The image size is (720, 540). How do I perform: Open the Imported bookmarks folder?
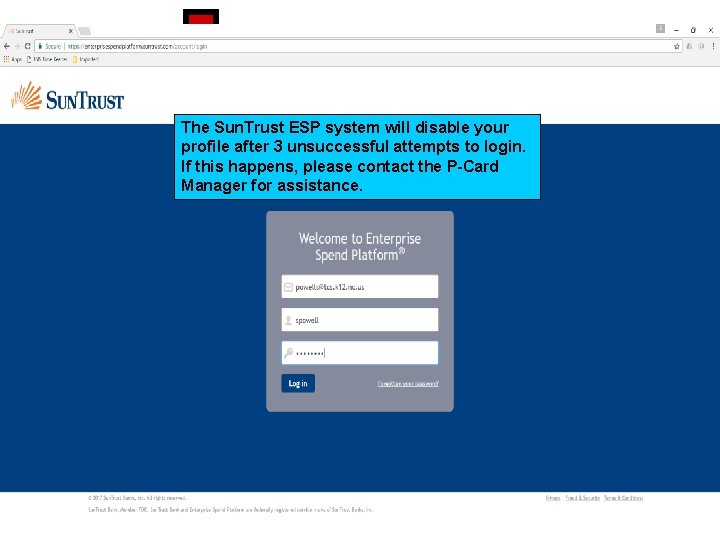pyautogui.click(x=86, y=59)
